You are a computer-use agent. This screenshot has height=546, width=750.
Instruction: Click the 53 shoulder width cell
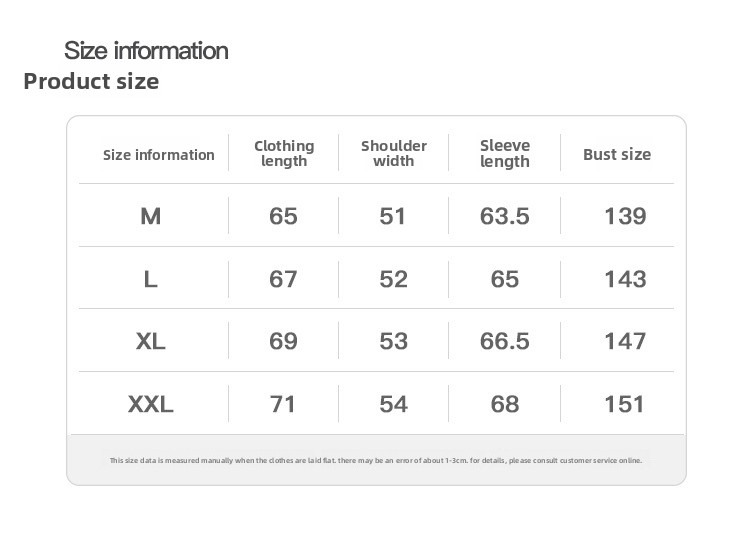394,341
